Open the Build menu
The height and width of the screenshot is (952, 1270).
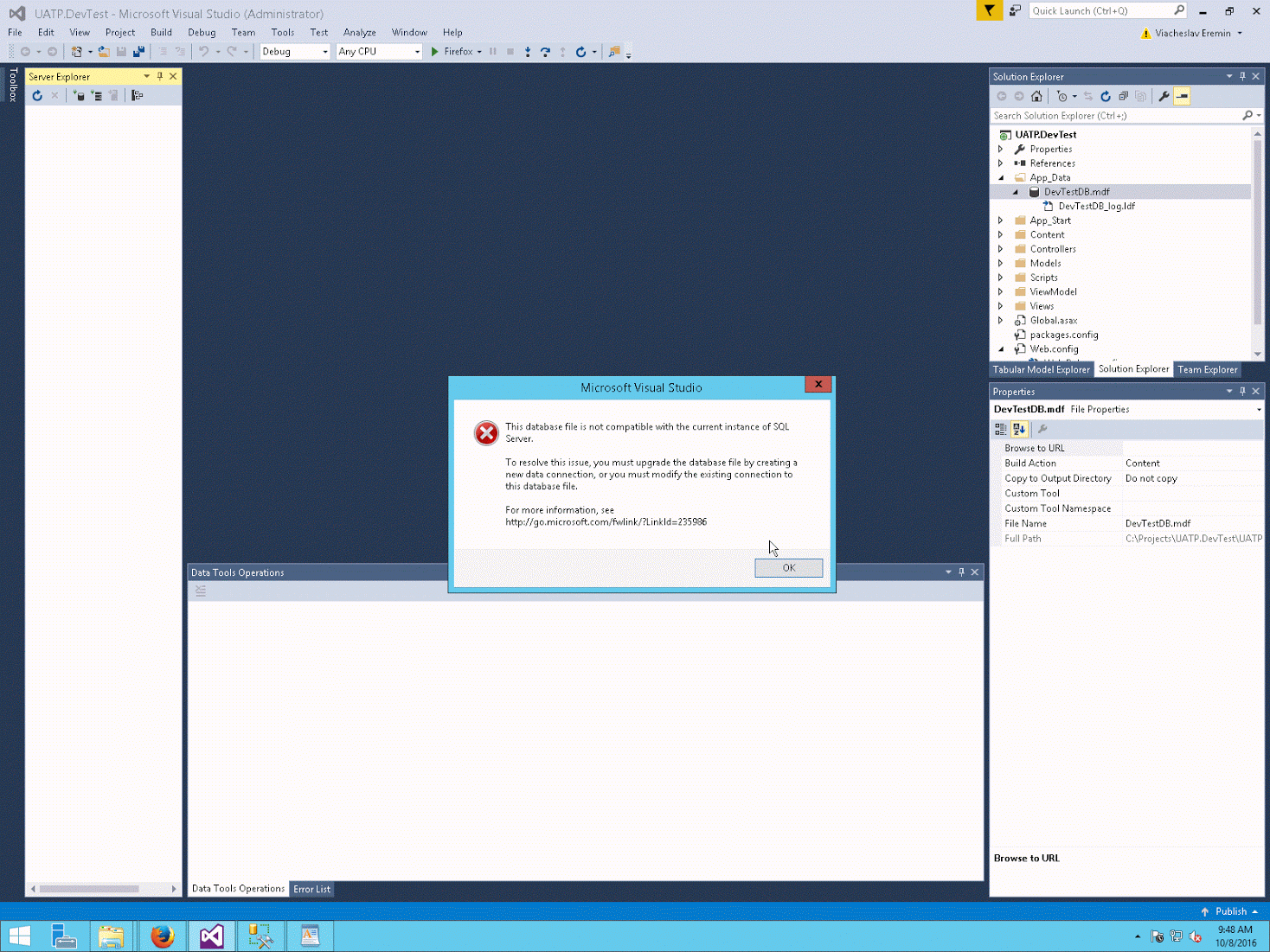coord(162,33)
